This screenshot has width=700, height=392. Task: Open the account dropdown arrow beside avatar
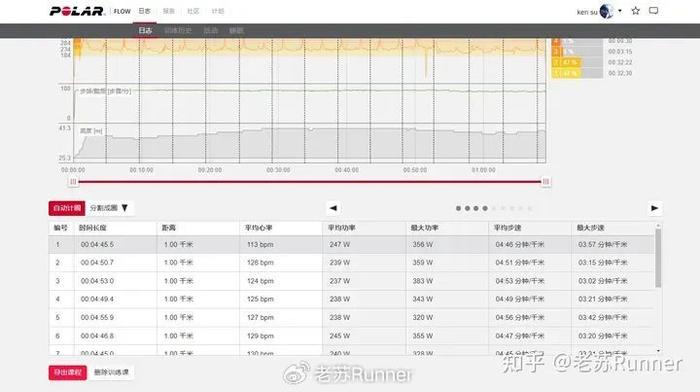[620, 11]
